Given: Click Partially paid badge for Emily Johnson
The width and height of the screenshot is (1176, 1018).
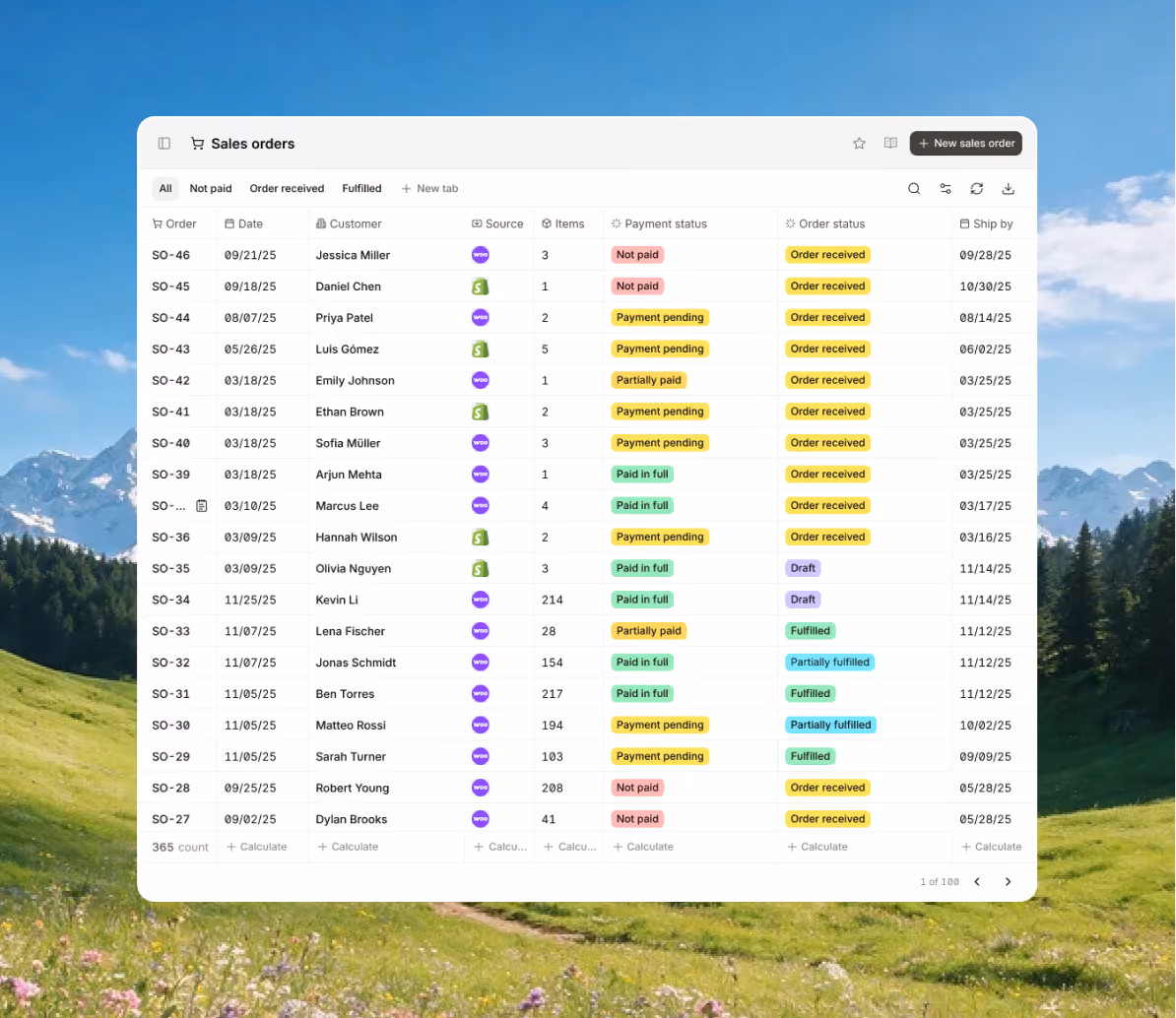Looking at the screenshot, I should click(x=649, y=380).
